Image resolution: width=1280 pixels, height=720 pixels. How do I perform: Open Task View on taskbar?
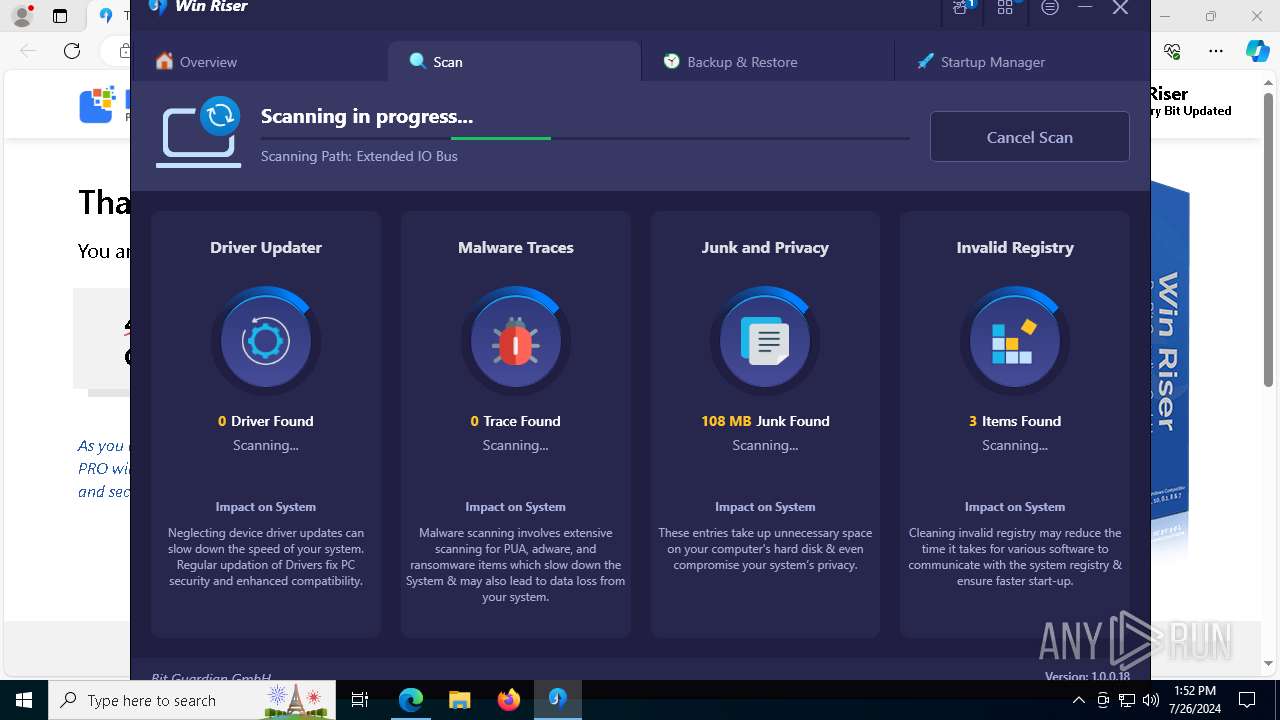click(x=360, y=700)
